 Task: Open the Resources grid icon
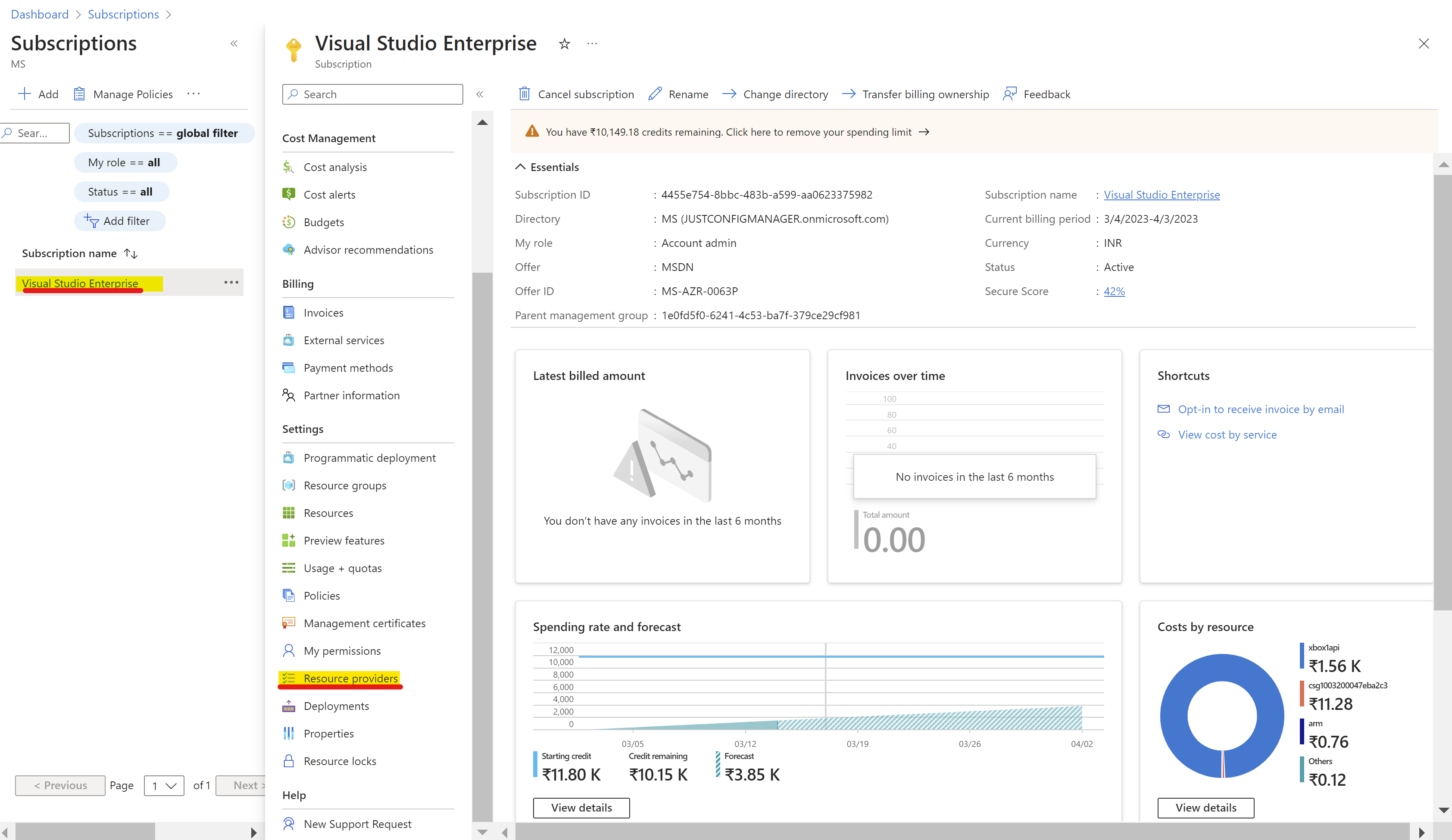tap(289, 513)
